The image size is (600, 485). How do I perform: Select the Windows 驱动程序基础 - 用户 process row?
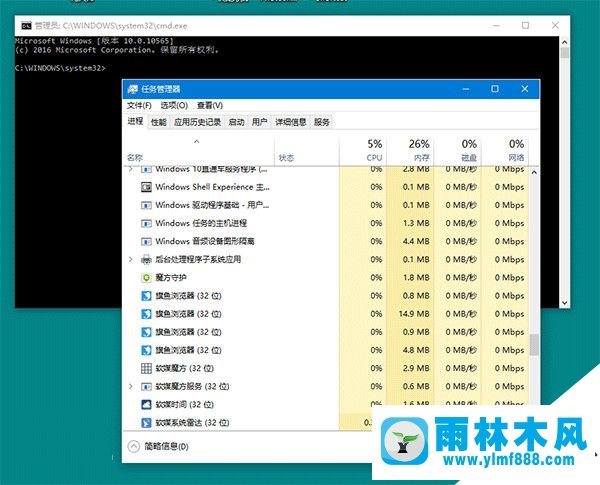point(327,205)
